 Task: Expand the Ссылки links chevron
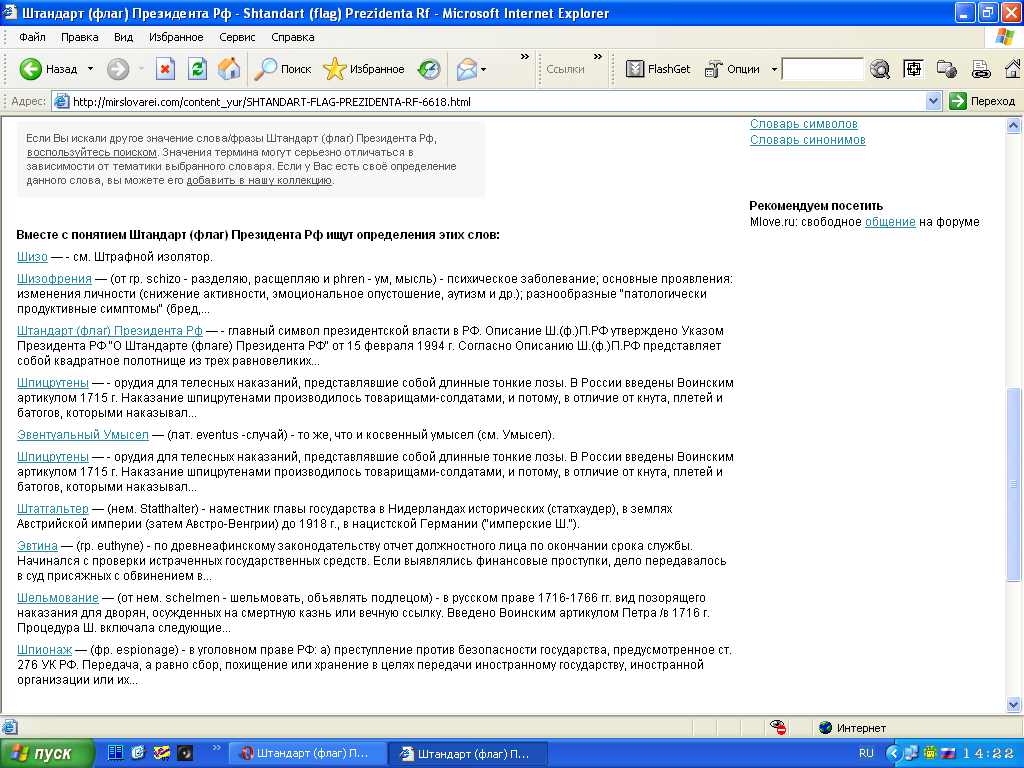pyautogui.click(x=598, y=57)
